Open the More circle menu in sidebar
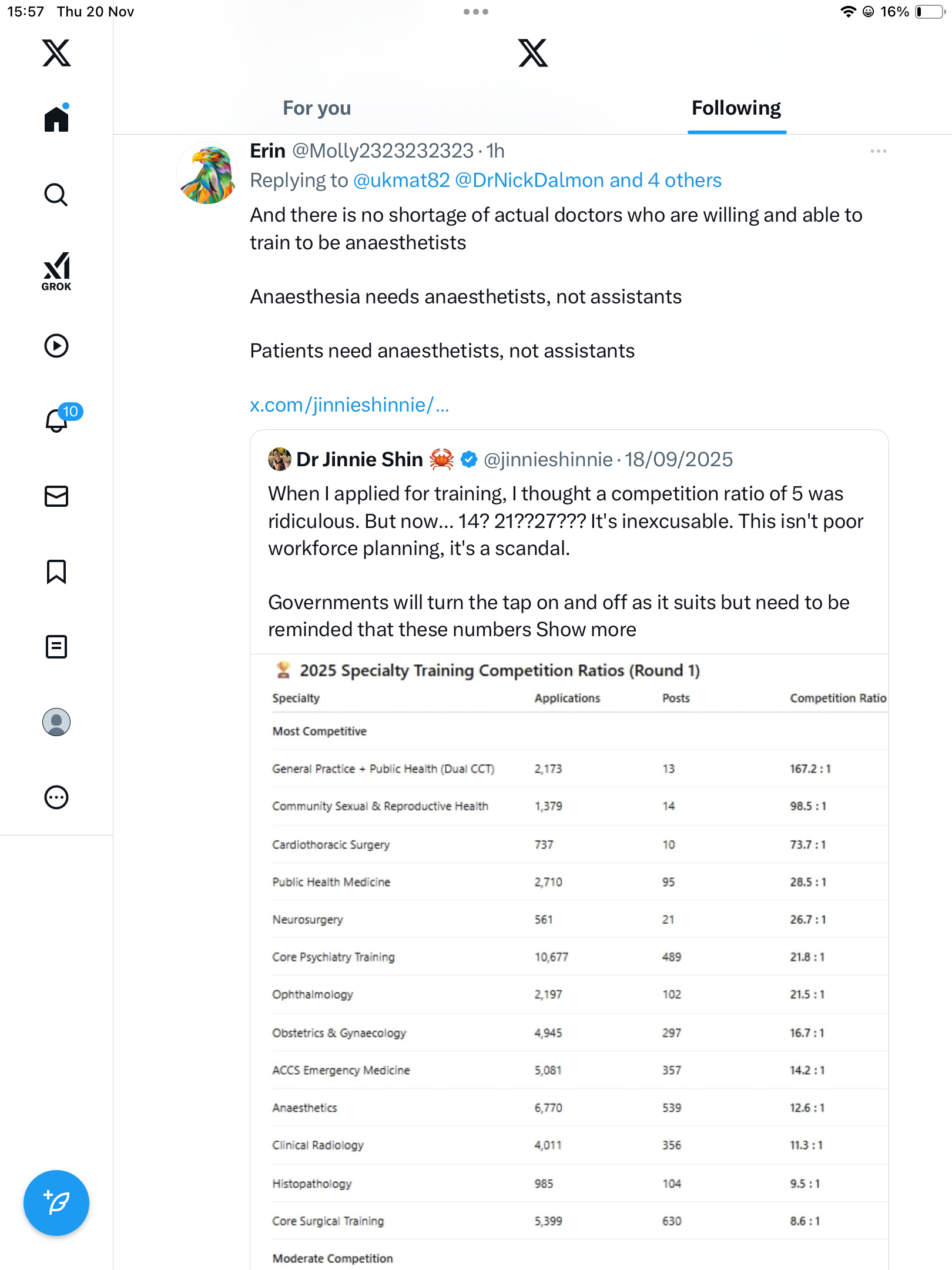 (56, 797)
